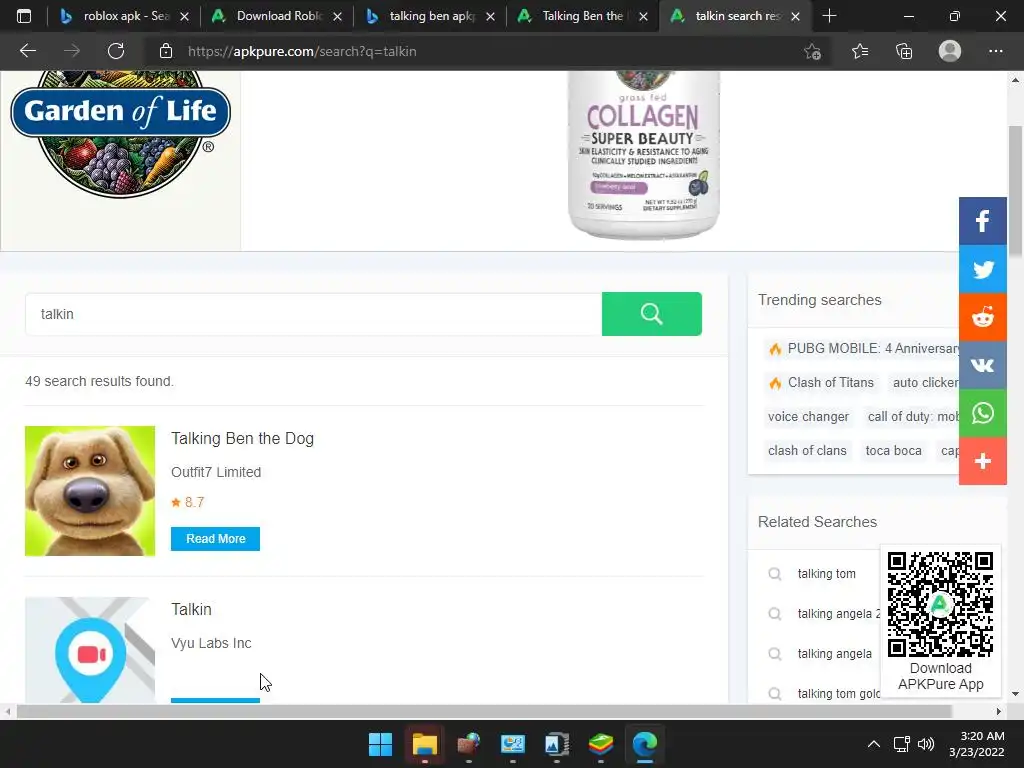Viewport: 1024px width, 768px height.
Task: Select PUBG MOBILE trending search
Action: point(863,348)
